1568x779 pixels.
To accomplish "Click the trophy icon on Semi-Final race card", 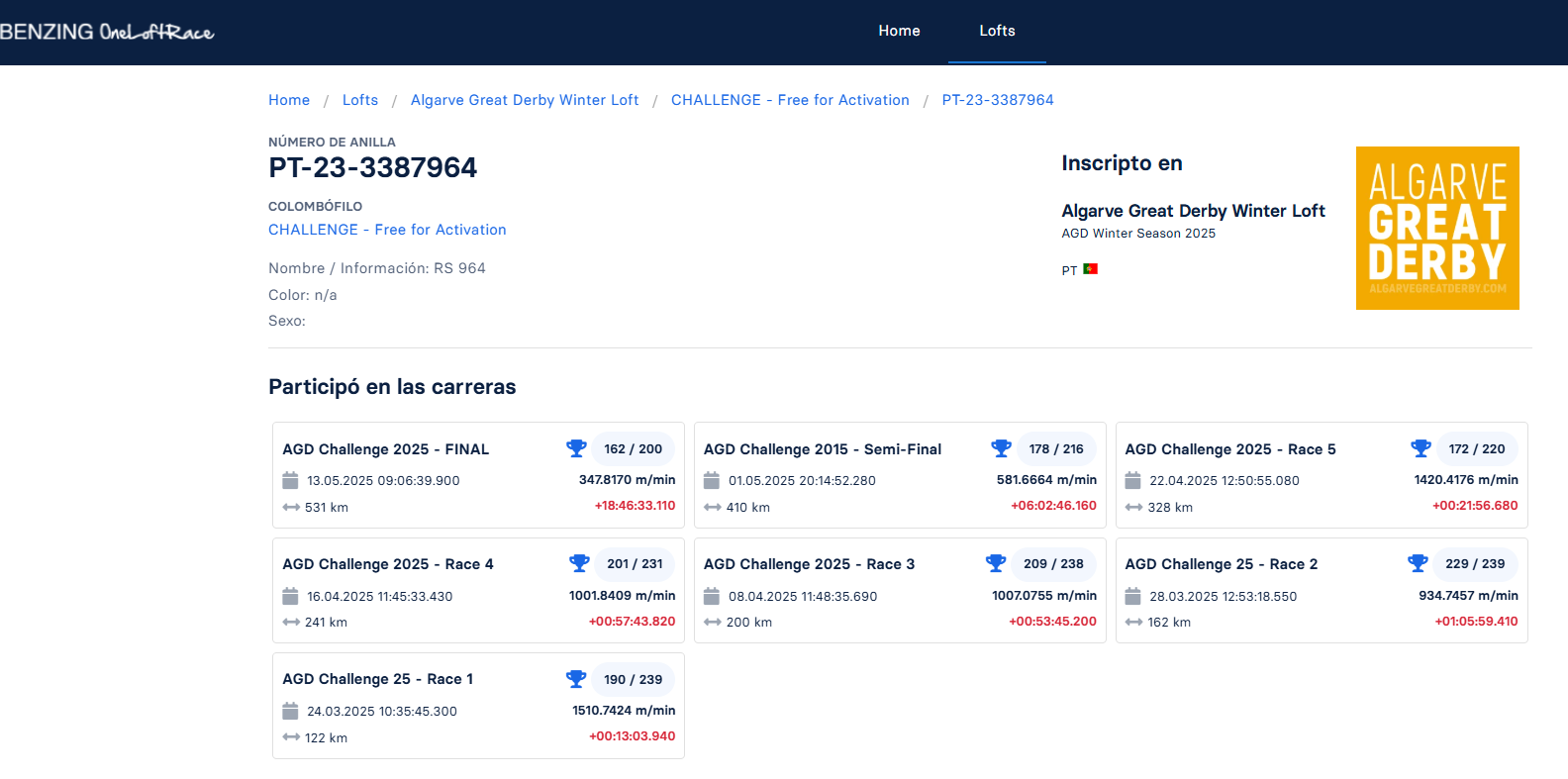I will click(1001, 448).
